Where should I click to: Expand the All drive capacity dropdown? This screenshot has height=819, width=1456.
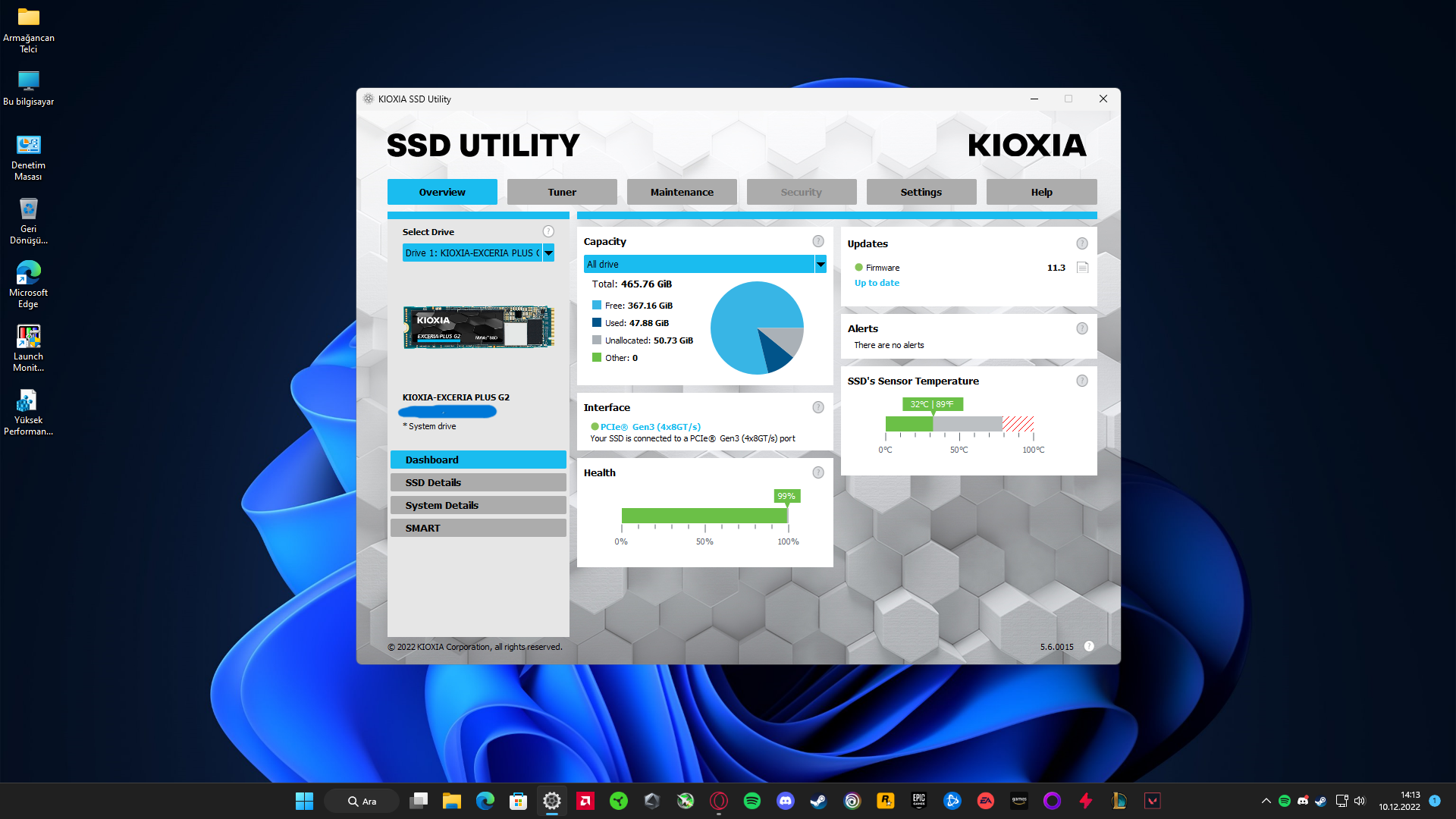[x=821, y=264]
